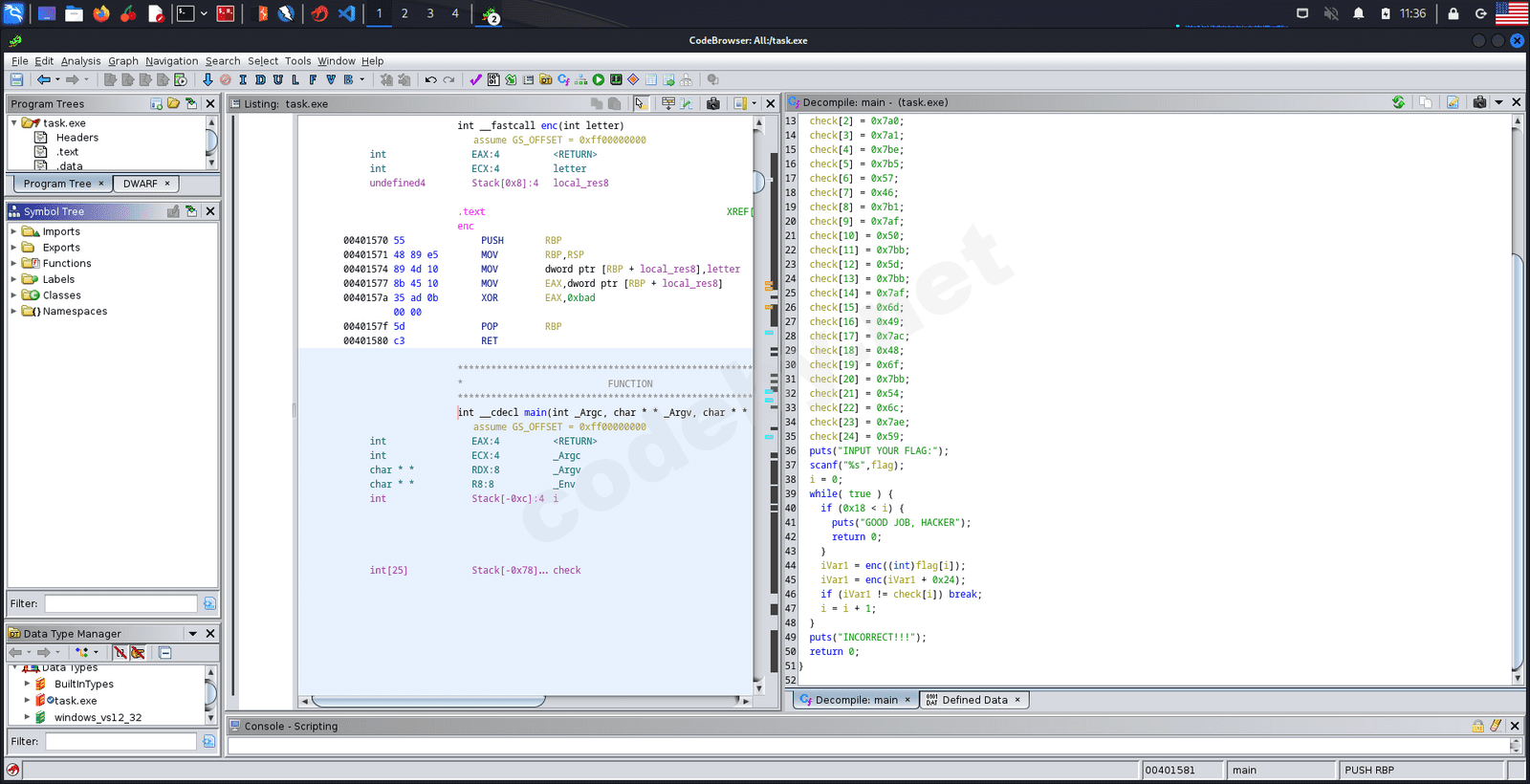The image size is (1530, 784).
Task: Click the green Run script play icon
Action: 599,80
